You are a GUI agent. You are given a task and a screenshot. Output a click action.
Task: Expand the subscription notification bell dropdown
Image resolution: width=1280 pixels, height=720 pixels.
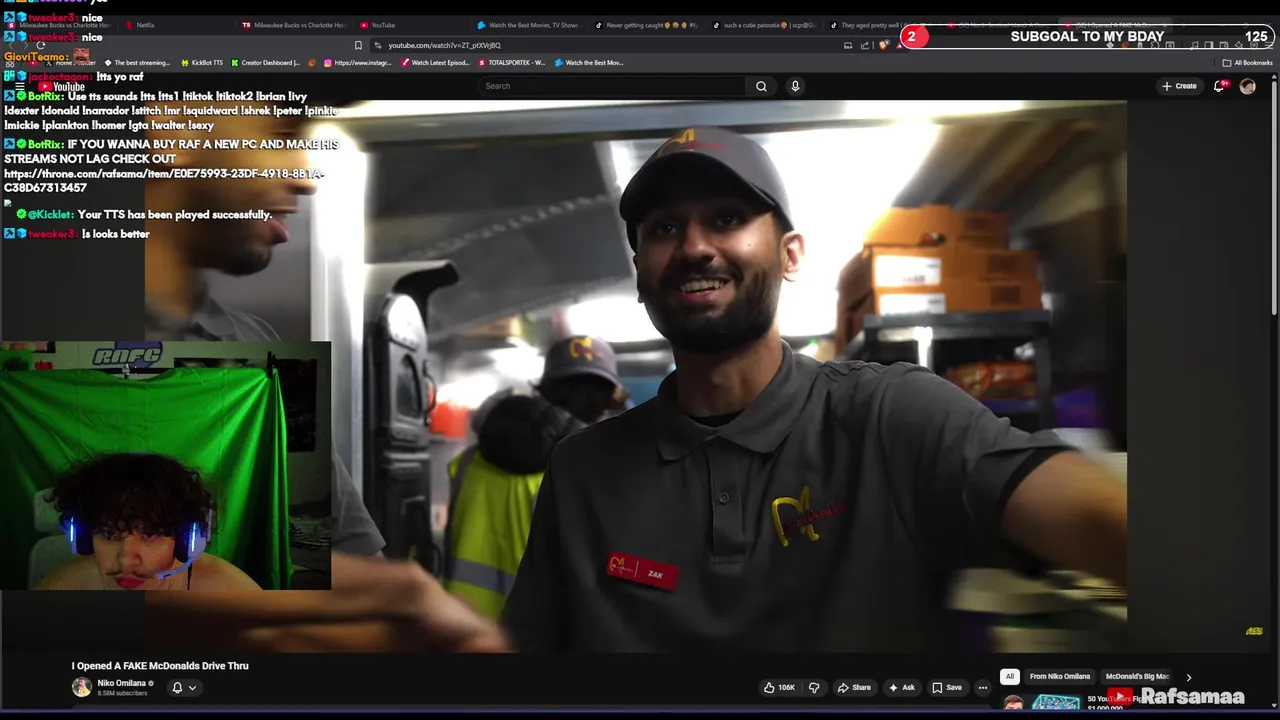pyautogui.click(x=184, y=687)
